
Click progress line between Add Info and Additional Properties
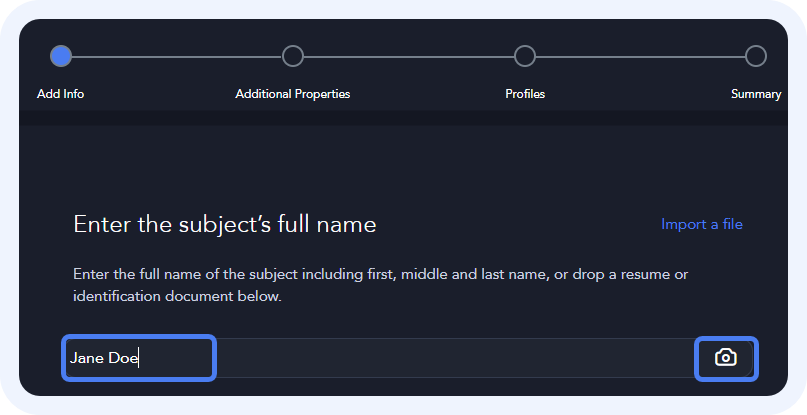point(177,56)
